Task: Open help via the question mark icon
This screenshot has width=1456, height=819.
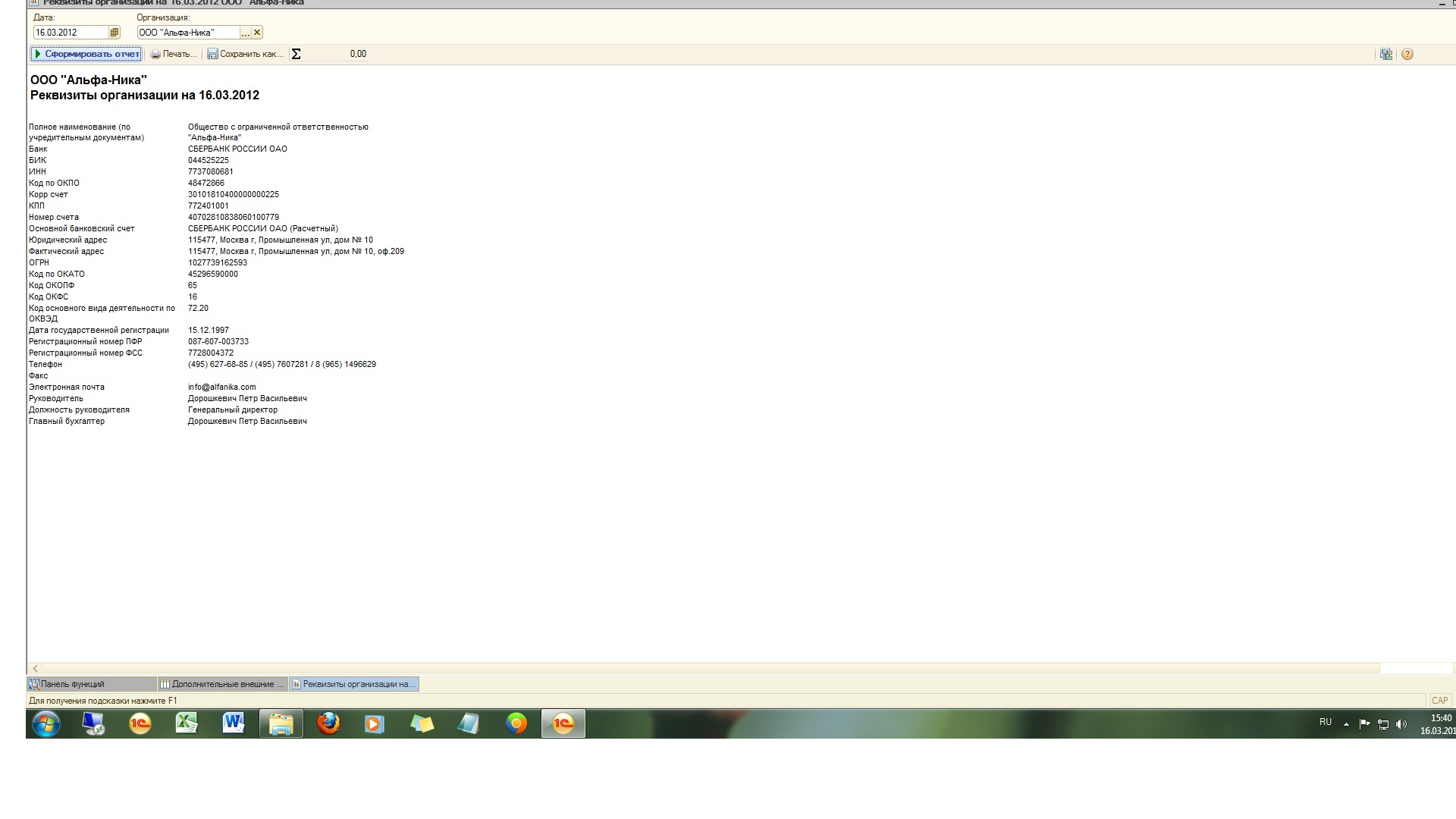Action: (x=1407, y=54)
